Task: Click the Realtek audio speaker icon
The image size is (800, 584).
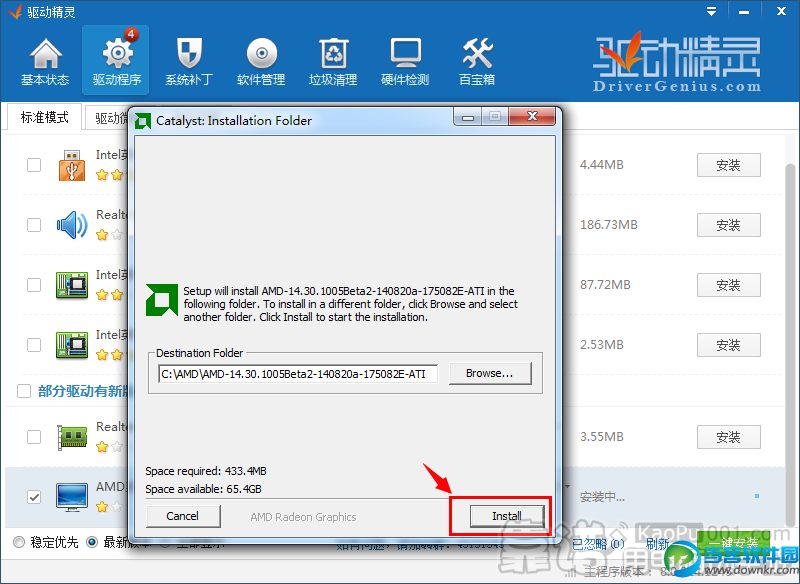Action: click(72, 225)
